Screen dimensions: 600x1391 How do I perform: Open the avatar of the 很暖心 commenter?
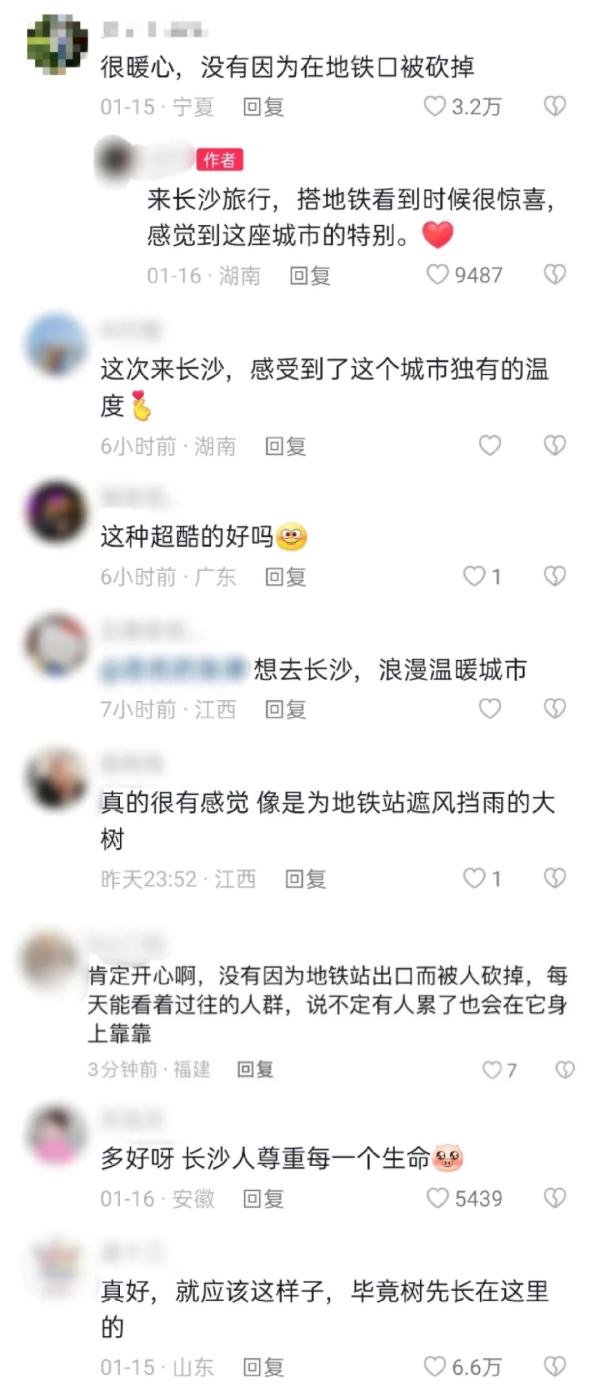pyautogui.click(x=57, y=44)
